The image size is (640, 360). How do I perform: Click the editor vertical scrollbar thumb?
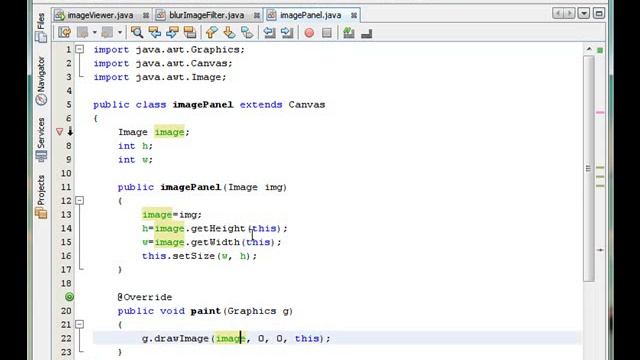589,168
